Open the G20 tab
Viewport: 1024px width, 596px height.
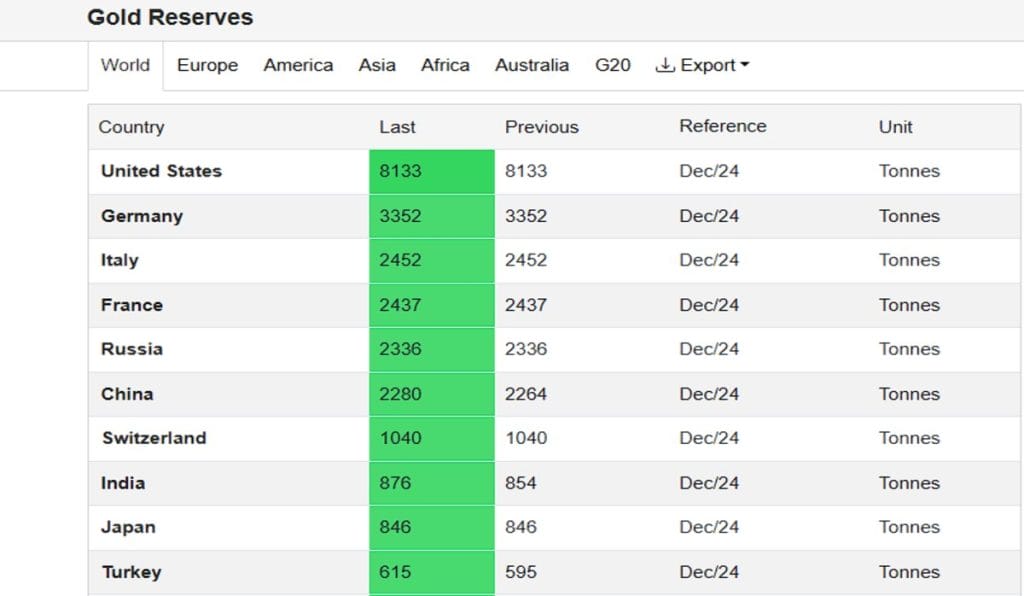613,65
